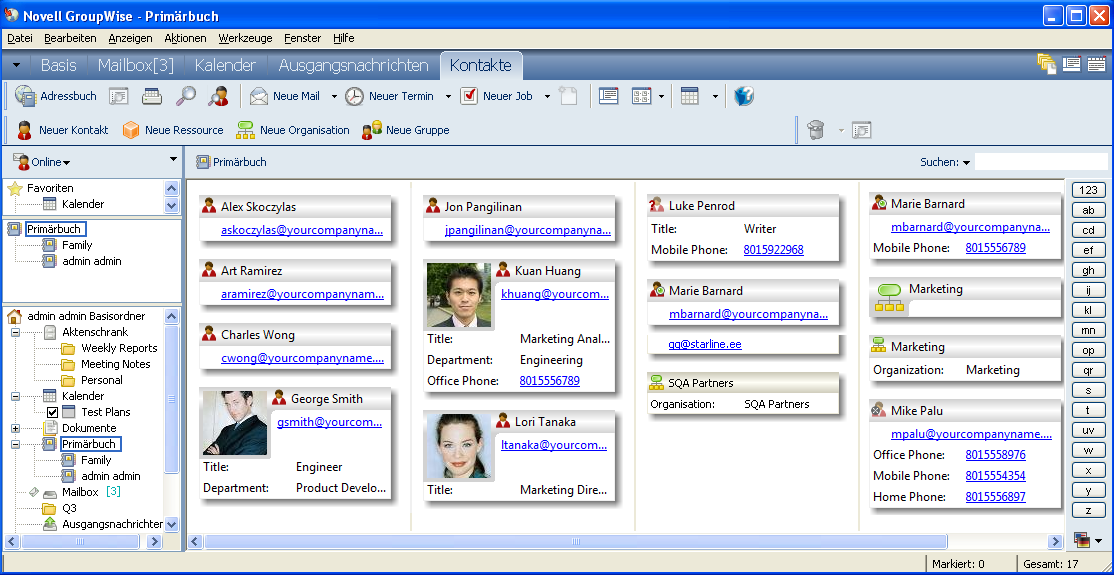
Task: Switch to the Mailbox[3] tab
Action: [136, 65]
